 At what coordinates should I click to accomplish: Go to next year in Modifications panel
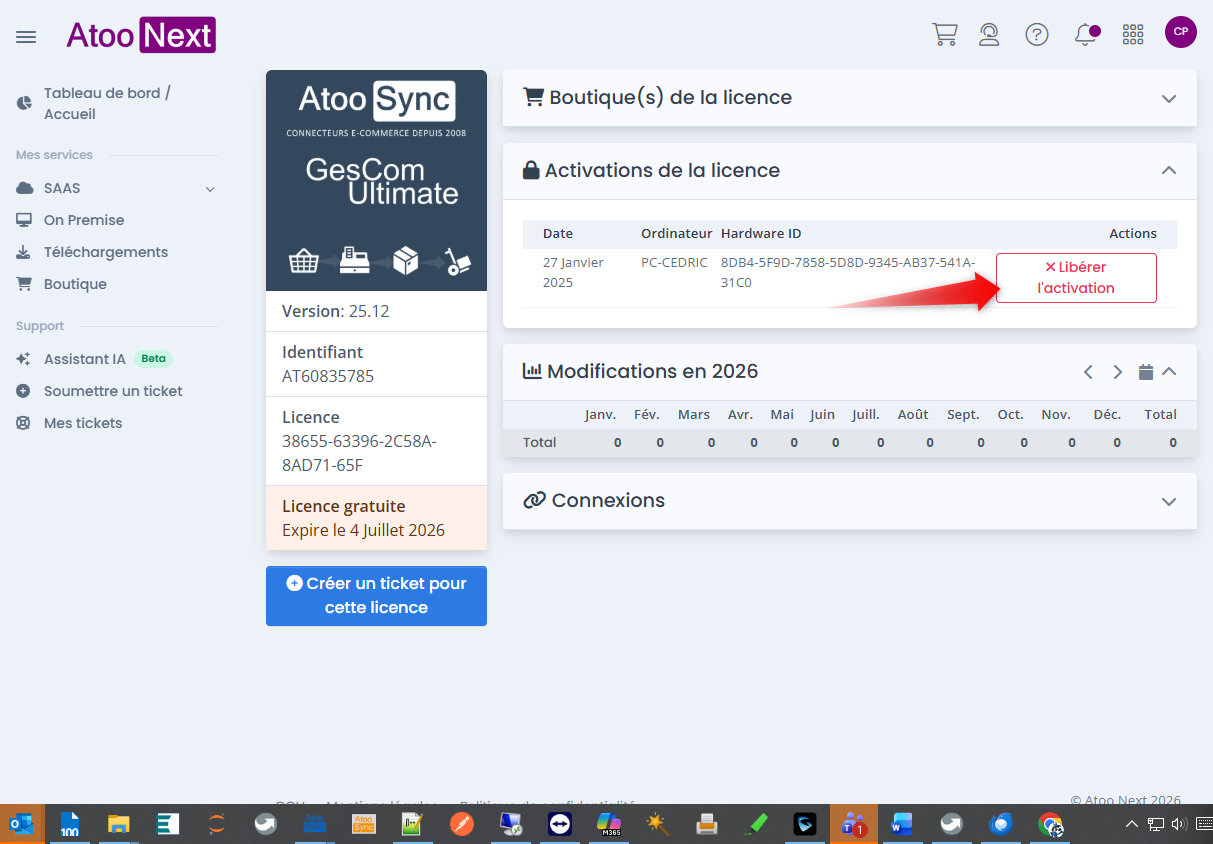[1118, 372]
